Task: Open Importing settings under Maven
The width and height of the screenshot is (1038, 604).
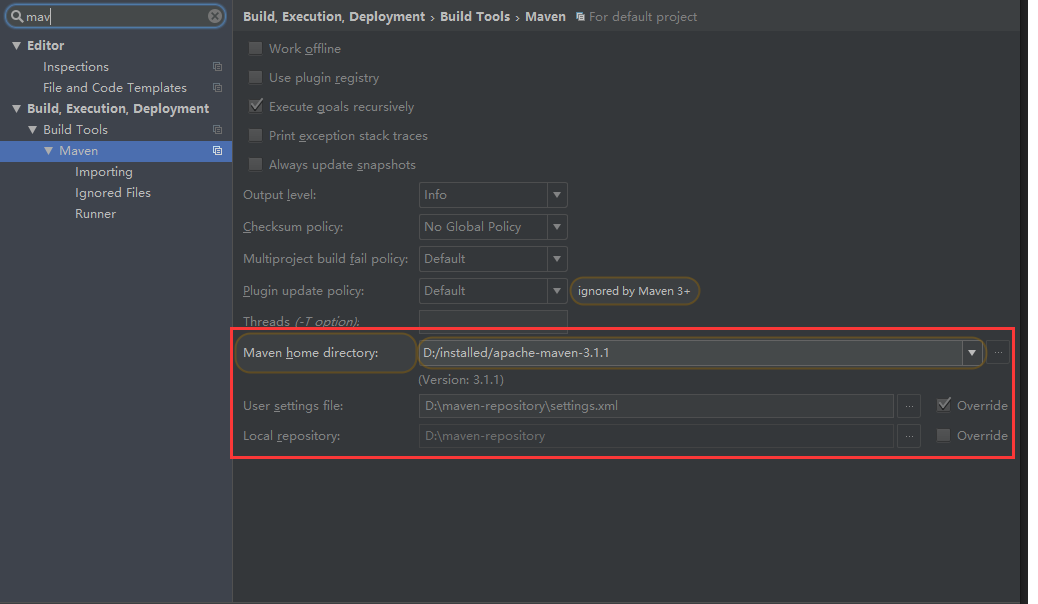Action: 103,172
